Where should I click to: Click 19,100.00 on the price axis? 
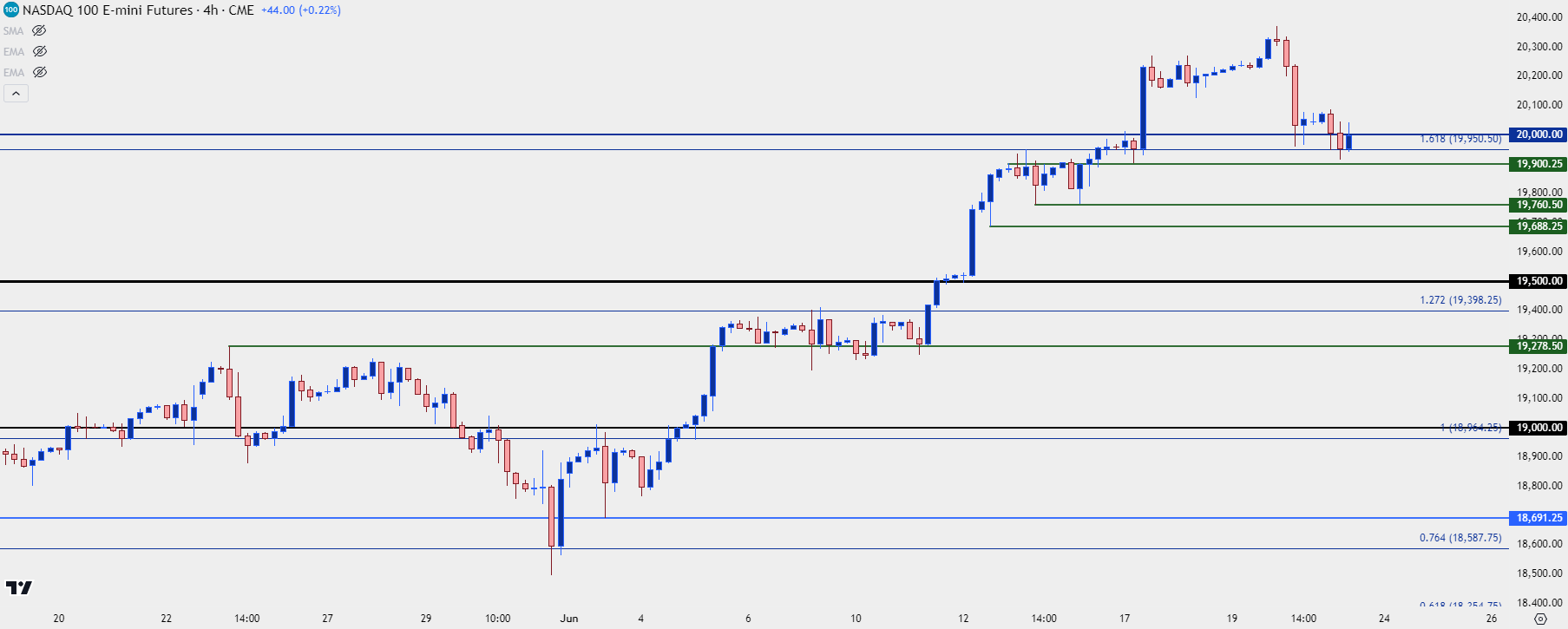point(1539,398)
